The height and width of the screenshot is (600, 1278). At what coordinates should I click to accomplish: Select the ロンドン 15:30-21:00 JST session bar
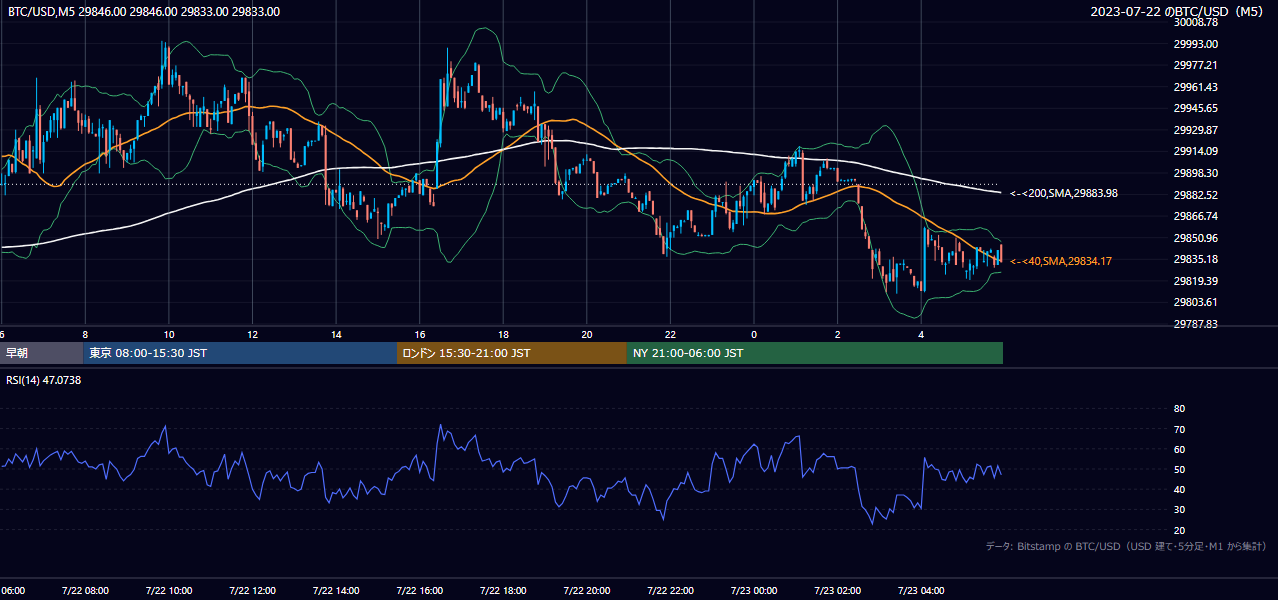click(x=512, y=353)
